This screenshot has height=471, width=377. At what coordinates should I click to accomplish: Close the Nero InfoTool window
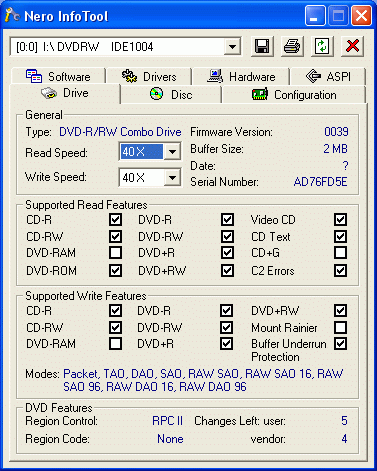pyautogui.click(x=361, y=16)
